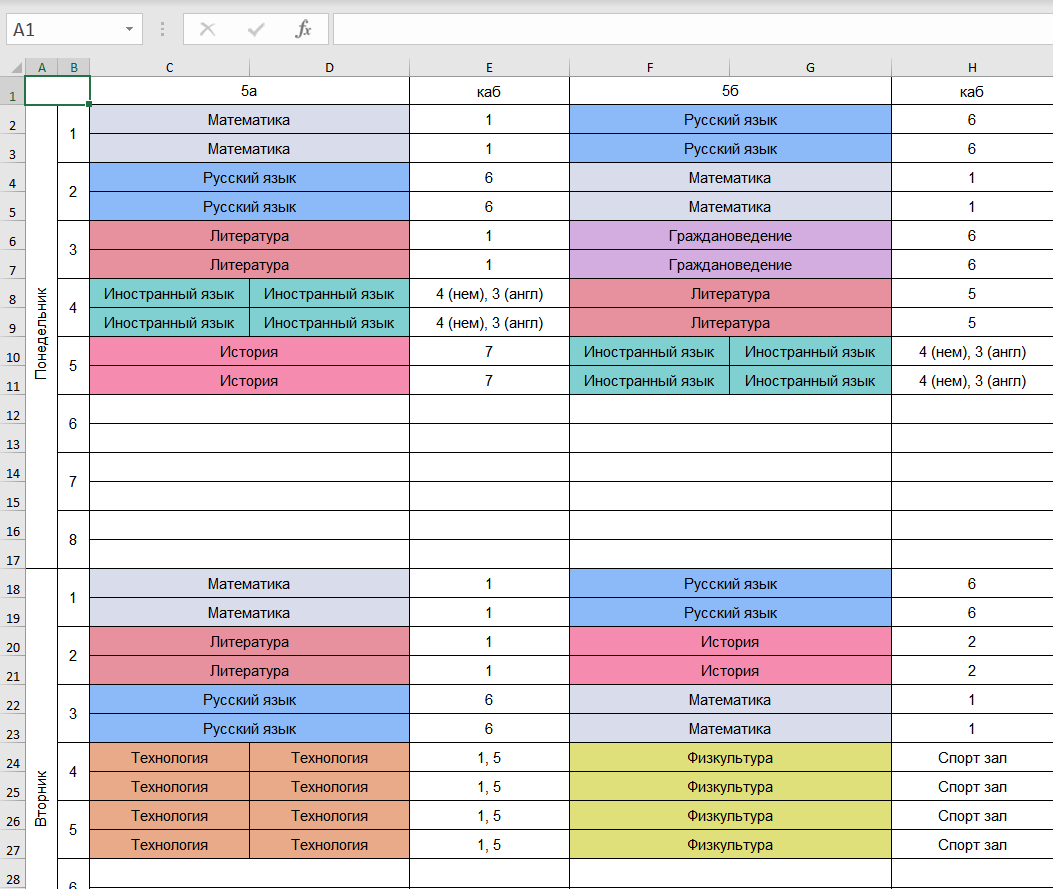Select the 'Понедельник' vertical day cell

point(42,336)
